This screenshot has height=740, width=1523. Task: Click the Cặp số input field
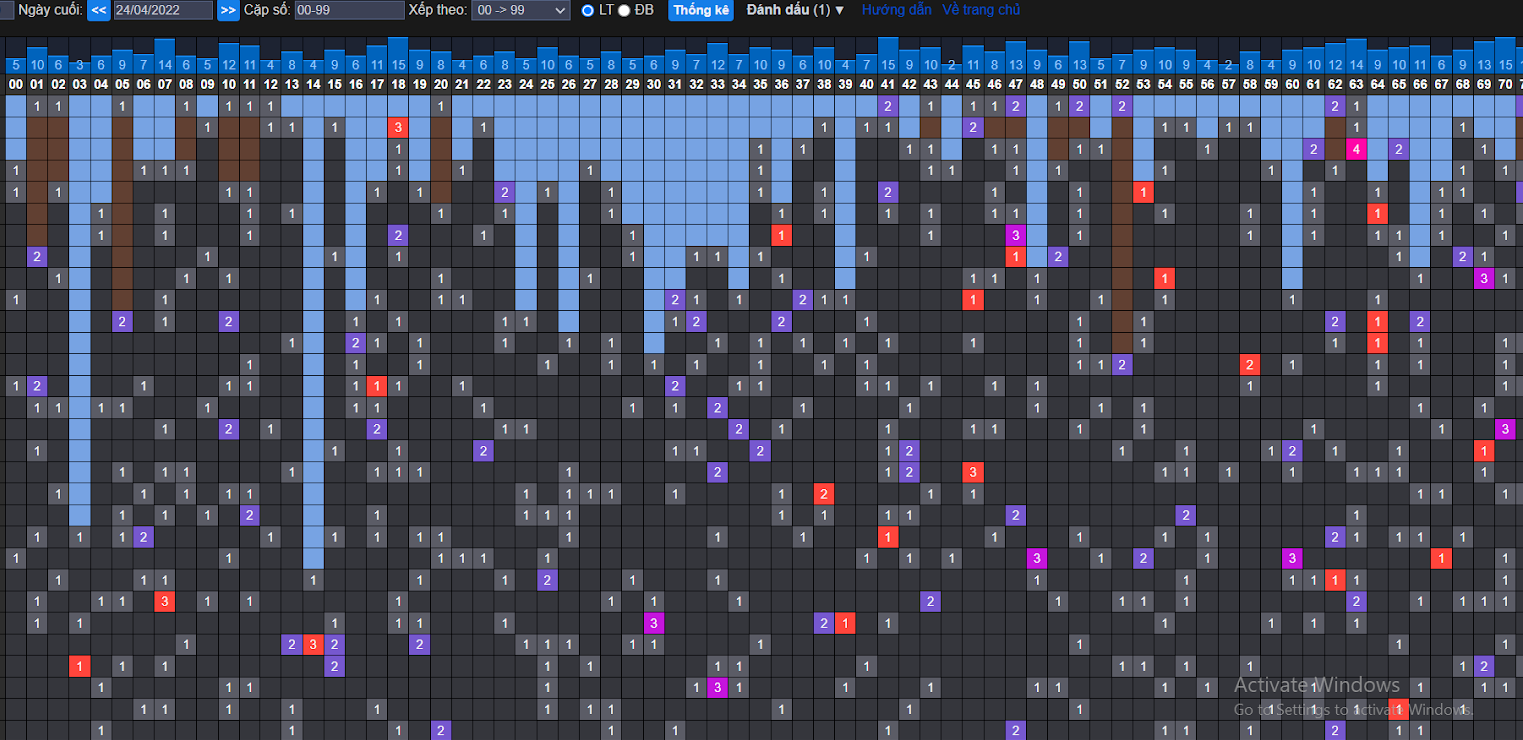tap(348, 10)
